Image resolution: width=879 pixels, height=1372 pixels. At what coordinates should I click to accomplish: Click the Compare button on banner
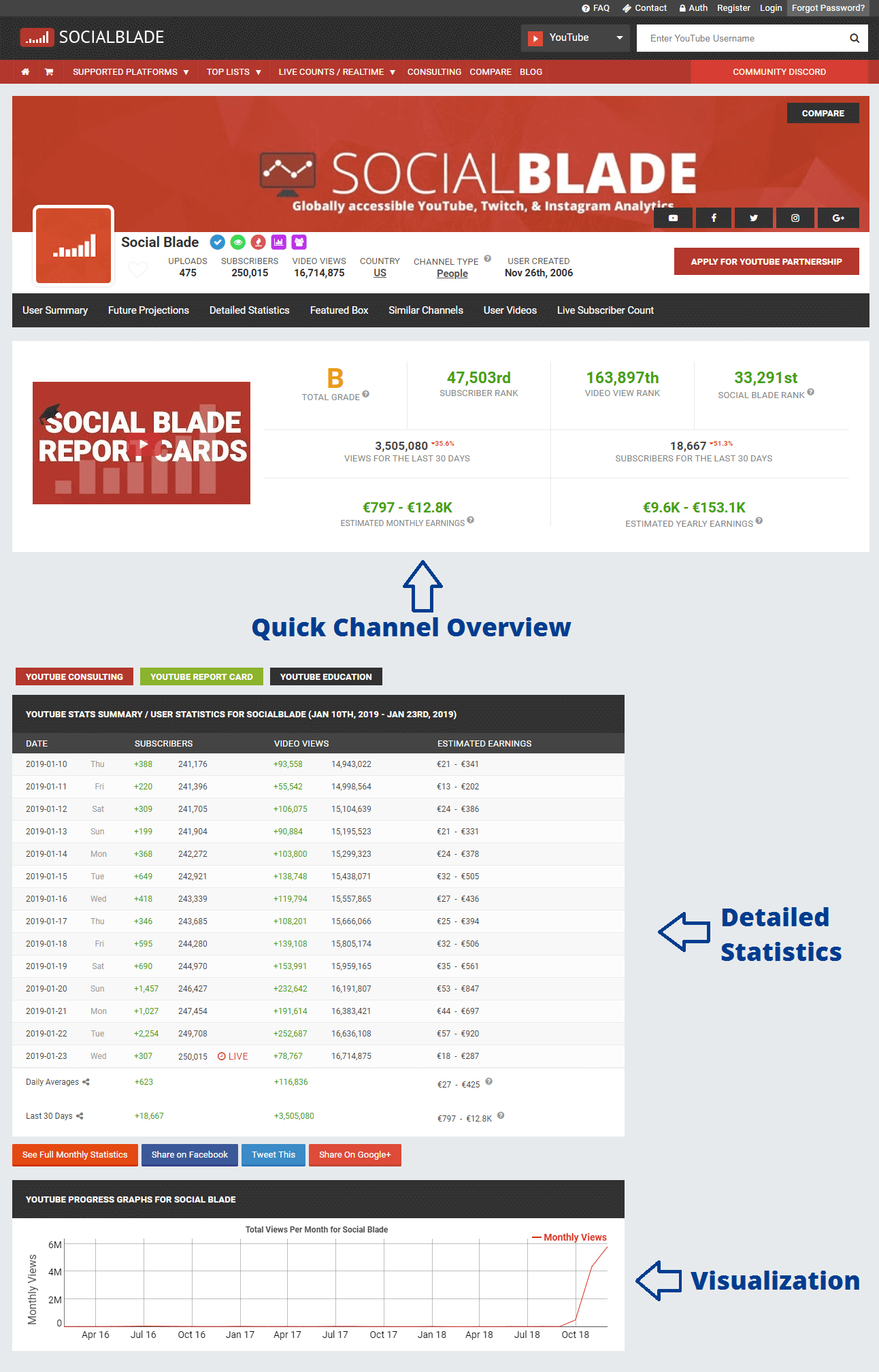823,113
